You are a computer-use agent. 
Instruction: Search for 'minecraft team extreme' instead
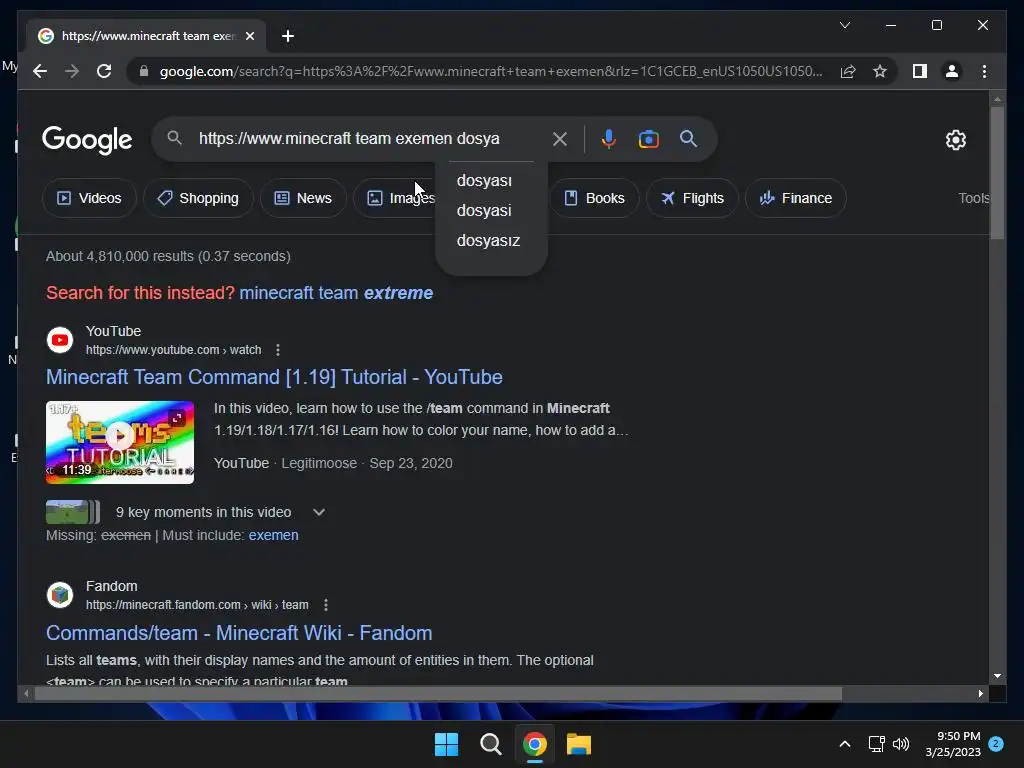[x=336, y=293]
